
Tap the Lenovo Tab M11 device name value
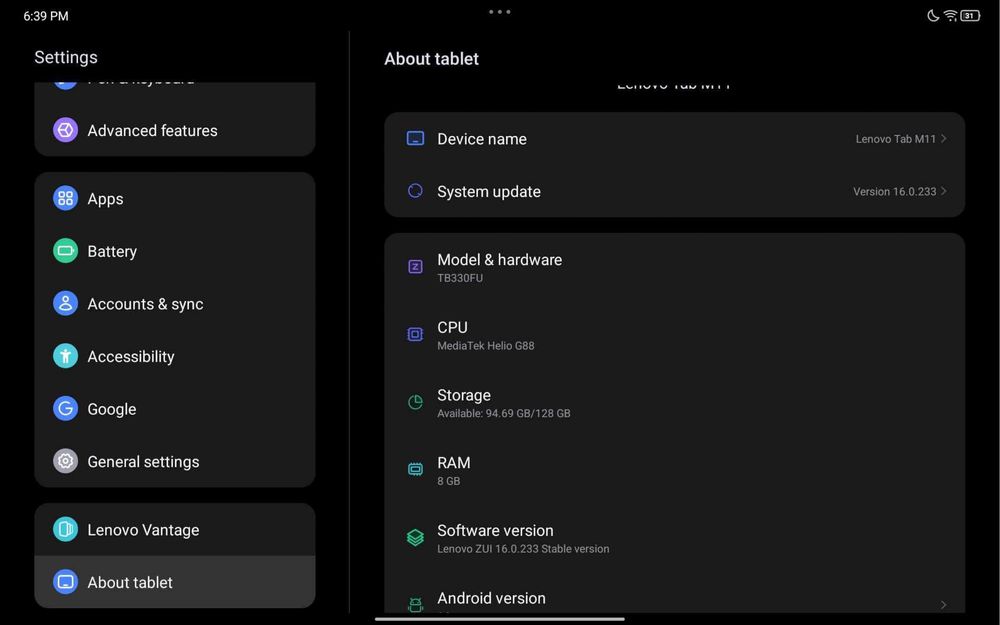tap(895, 139)
